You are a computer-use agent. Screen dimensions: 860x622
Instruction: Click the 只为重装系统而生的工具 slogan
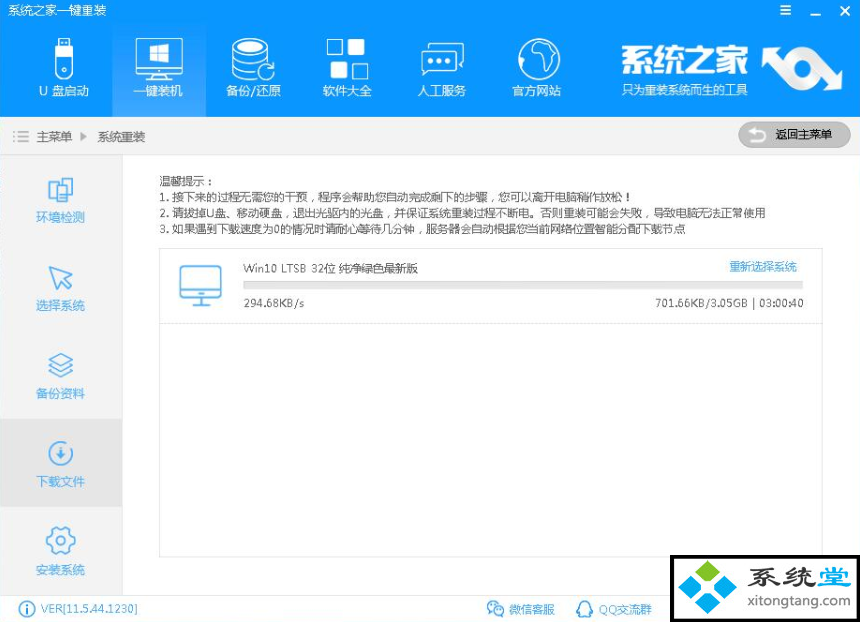[684, 89]
